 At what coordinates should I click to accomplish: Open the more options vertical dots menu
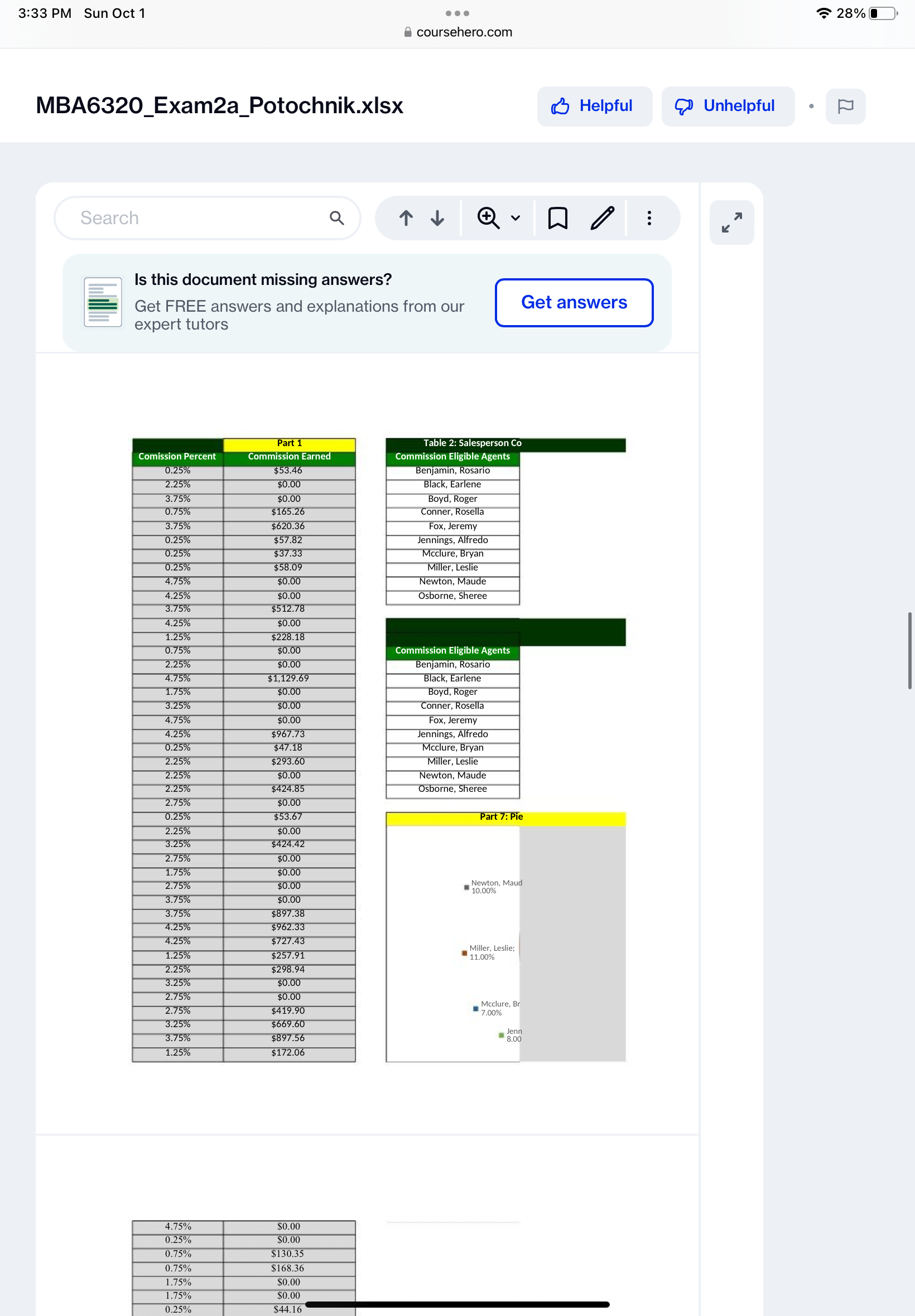point(649,217)
